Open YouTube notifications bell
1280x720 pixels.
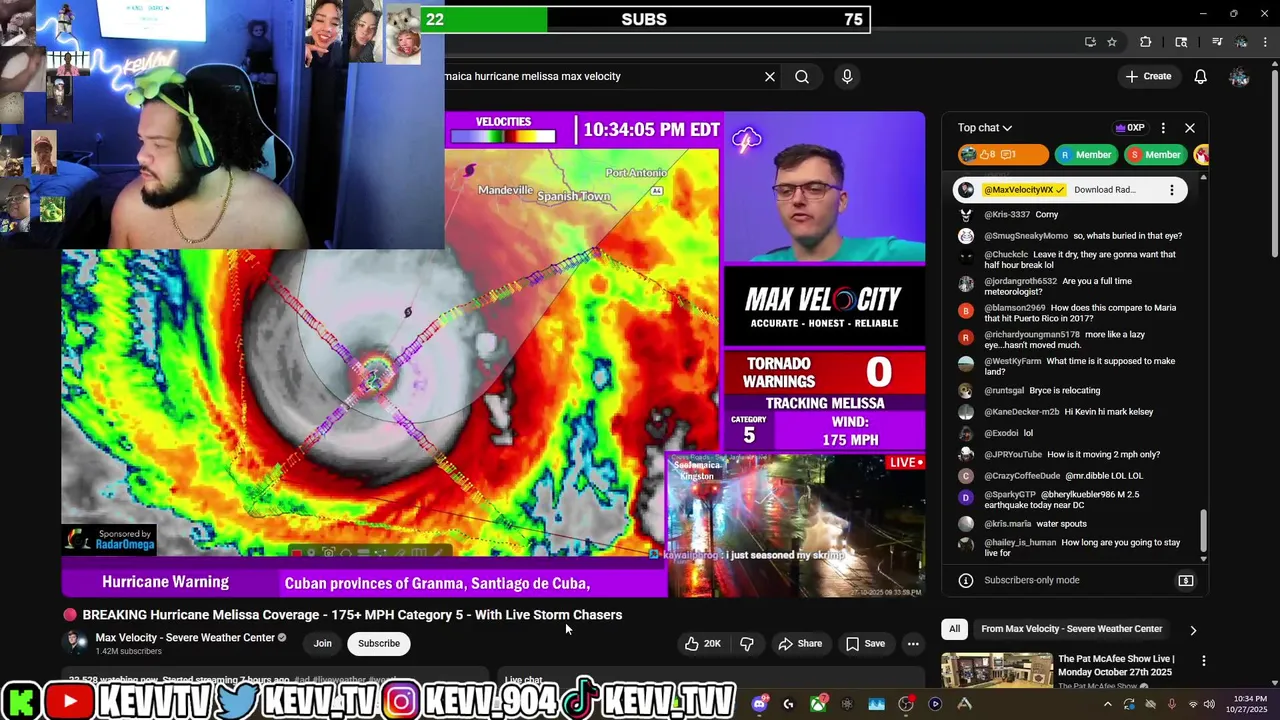pyautogui.click(x=1201, y=76)
